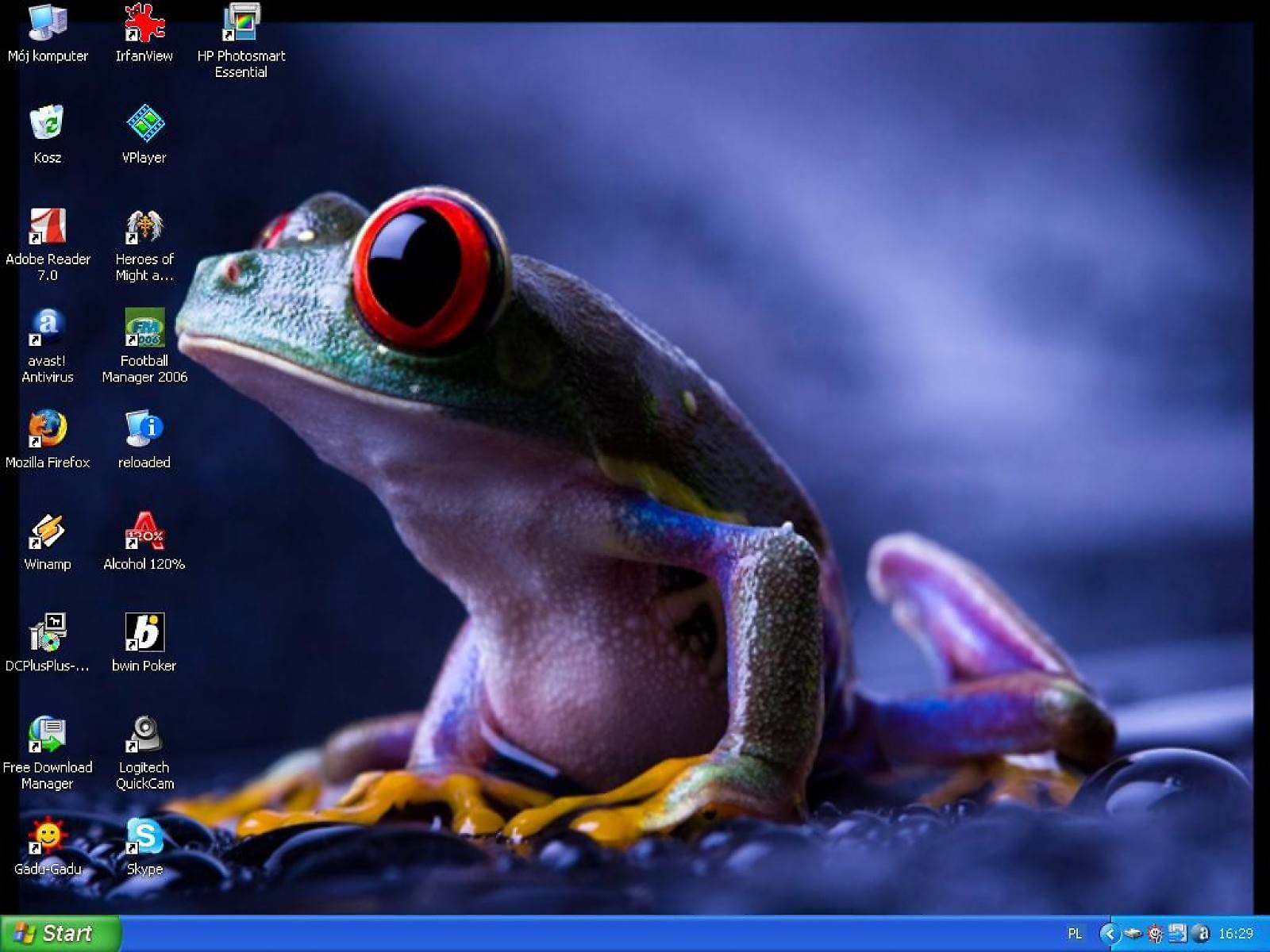
Task: Click the 16:29 clock in the tray
Action: [x=1236, y=934]
